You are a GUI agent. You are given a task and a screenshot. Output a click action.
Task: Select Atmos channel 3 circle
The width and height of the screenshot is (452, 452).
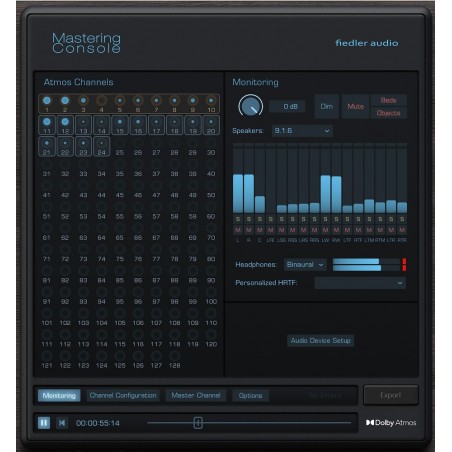pos(83,101)
